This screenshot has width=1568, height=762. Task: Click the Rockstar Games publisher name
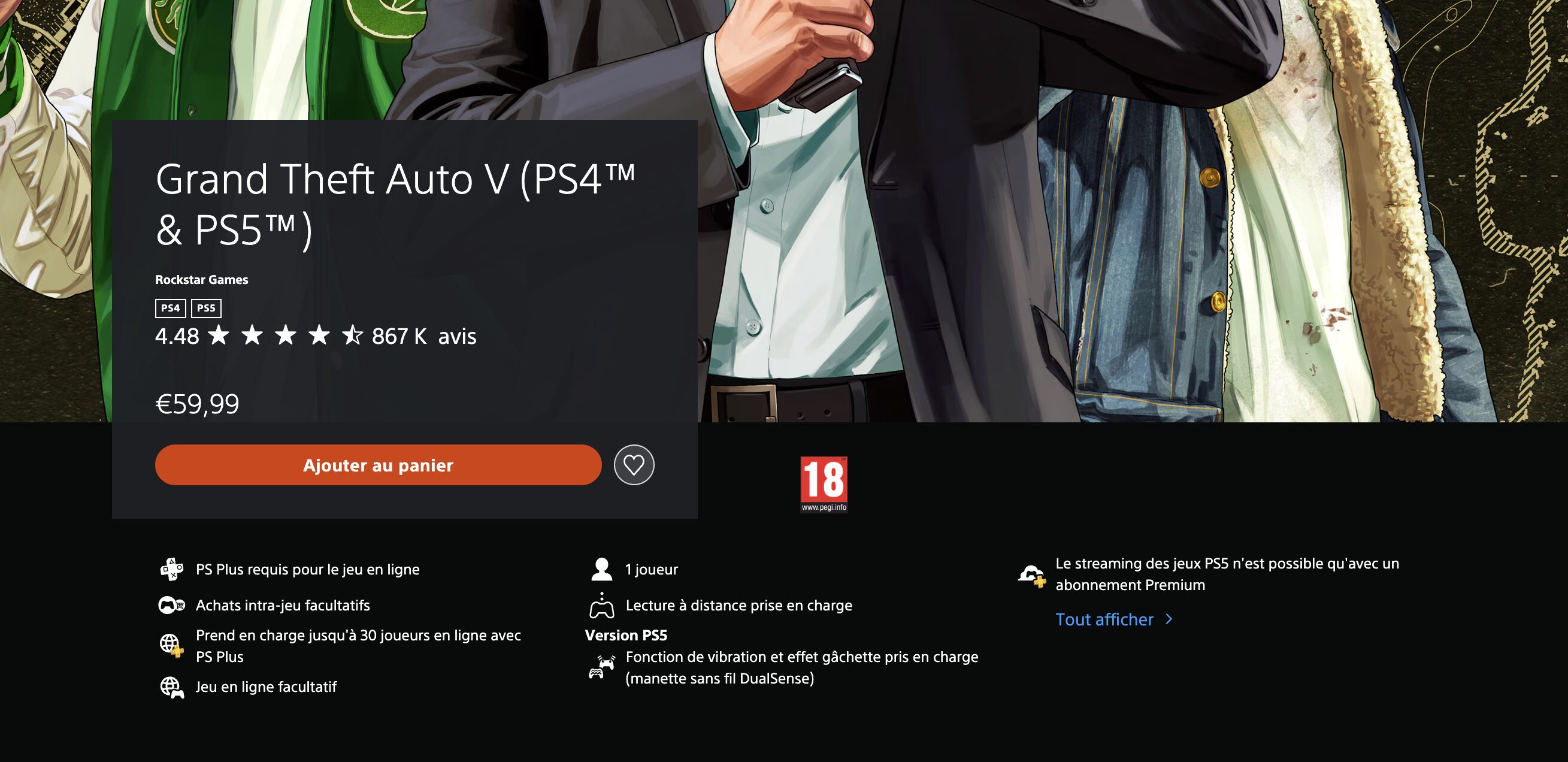[201, 280]
